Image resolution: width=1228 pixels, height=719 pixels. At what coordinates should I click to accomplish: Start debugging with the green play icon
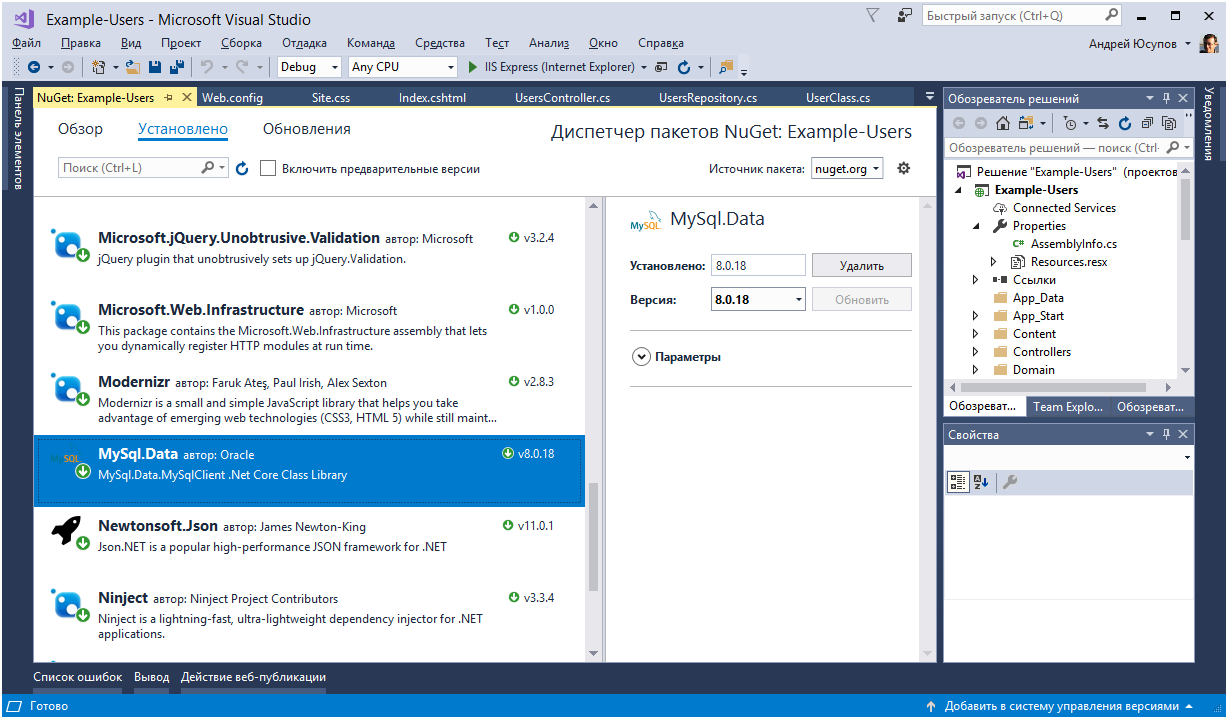(x=474, y=67)
